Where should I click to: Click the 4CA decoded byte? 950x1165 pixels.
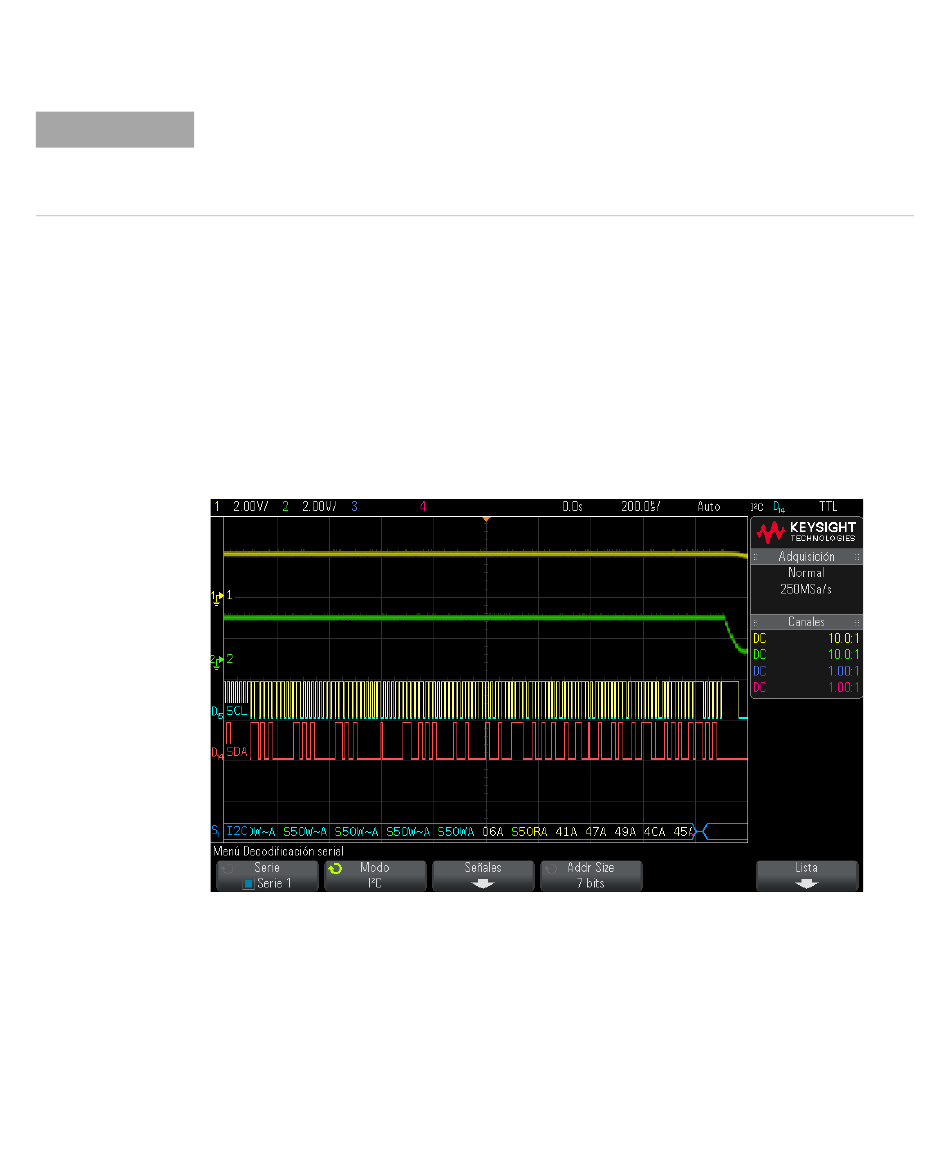[x=654, y=832]
